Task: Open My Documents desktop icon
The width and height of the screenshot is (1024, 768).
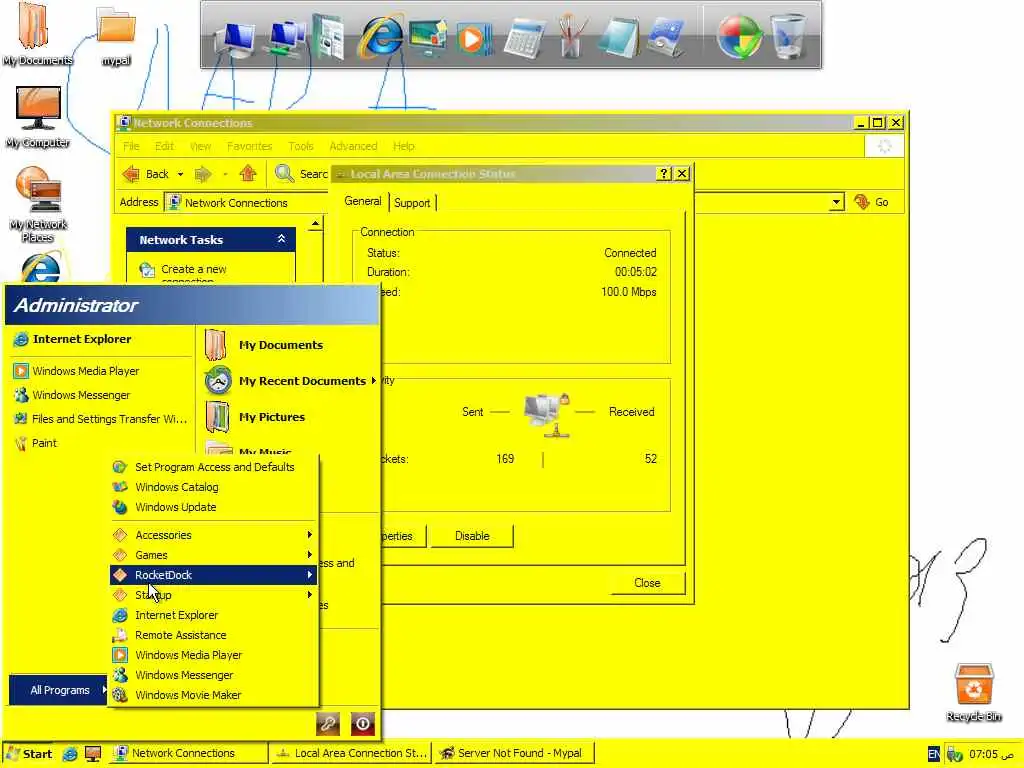Action: [x=37, y=34]
